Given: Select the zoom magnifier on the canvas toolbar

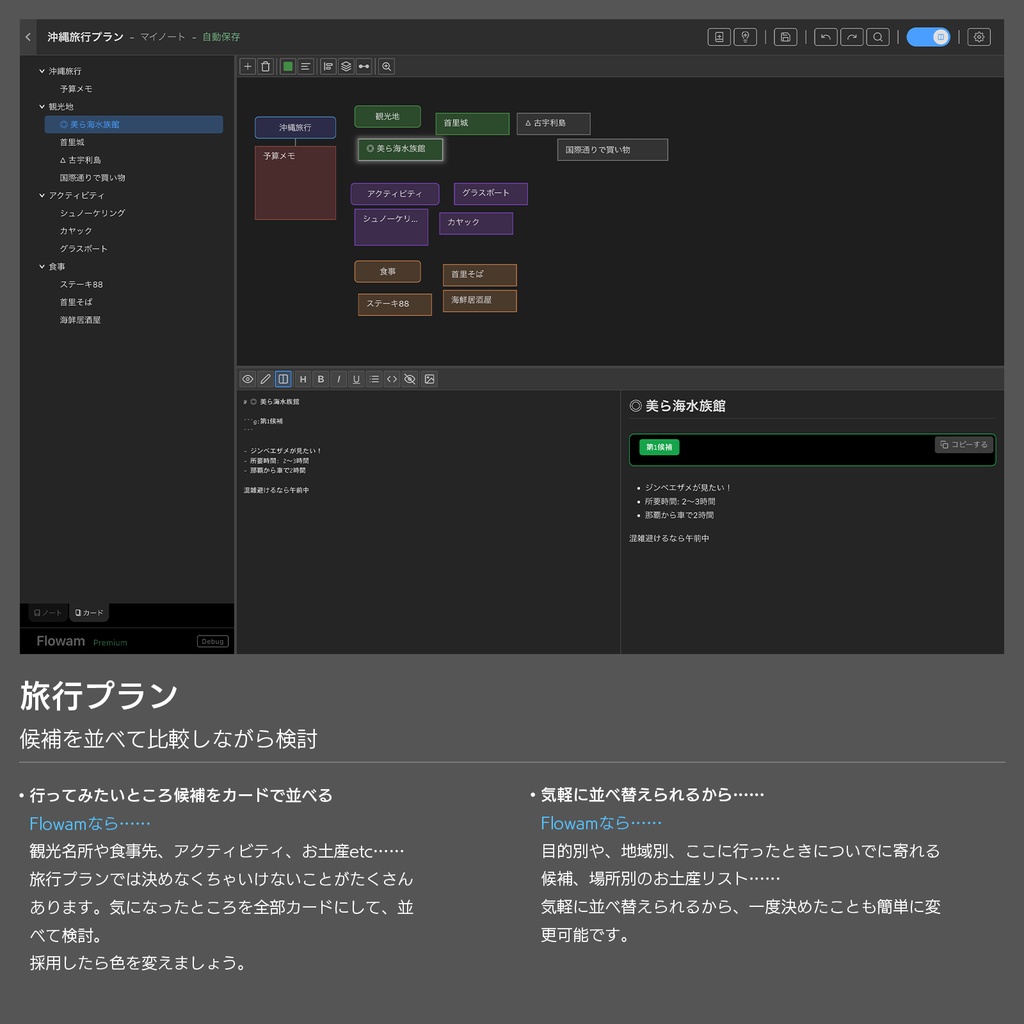Looking at the screenshot, I should [386, 66].
